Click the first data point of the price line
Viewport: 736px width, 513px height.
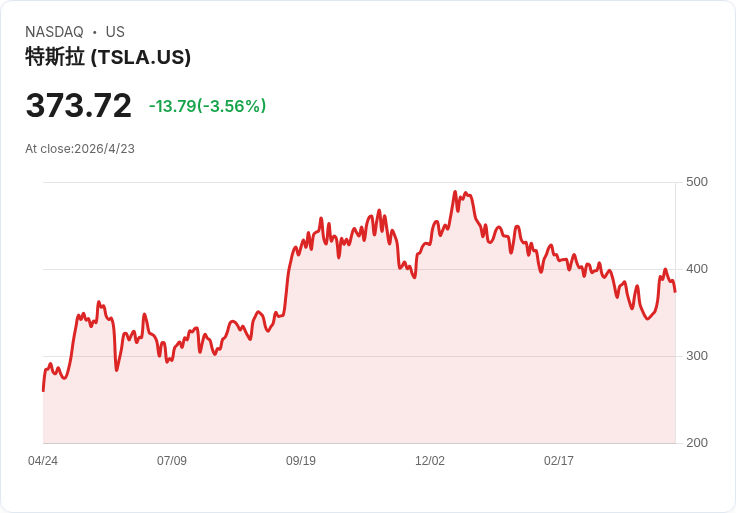[x=43, y=390]
